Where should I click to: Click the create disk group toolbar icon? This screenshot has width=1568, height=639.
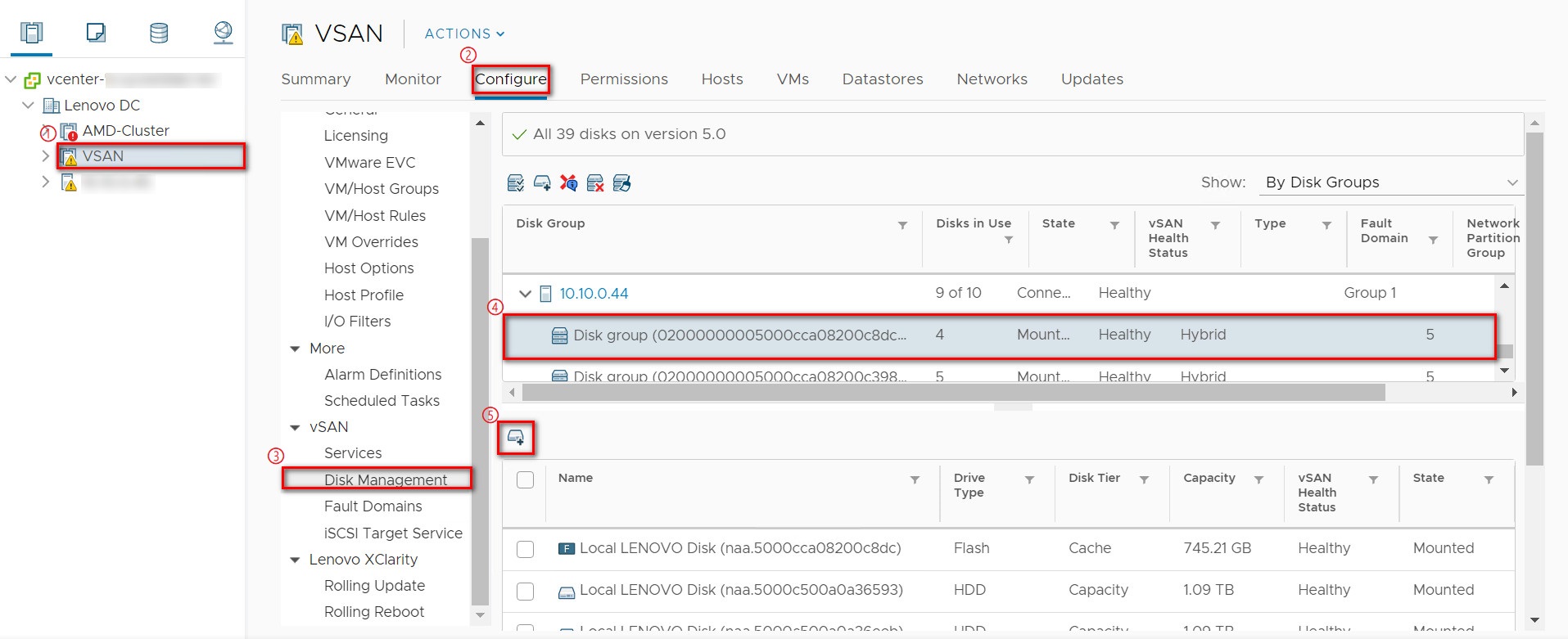coord(542,183)
